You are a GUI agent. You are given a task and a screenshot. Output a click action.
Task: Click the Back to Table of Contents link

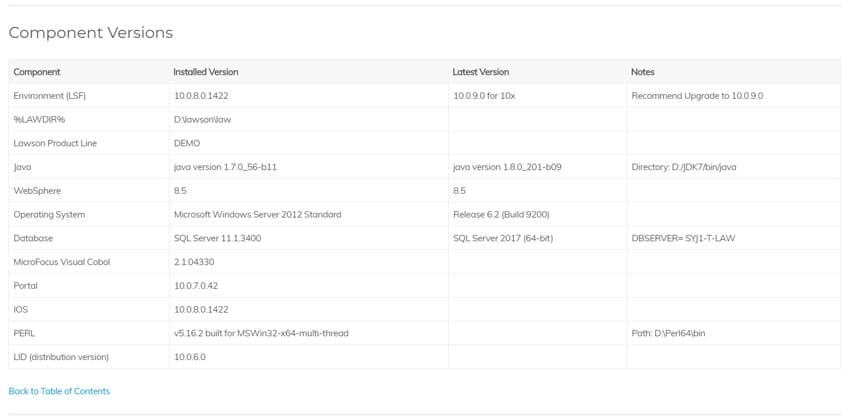(x=59, y=391)
